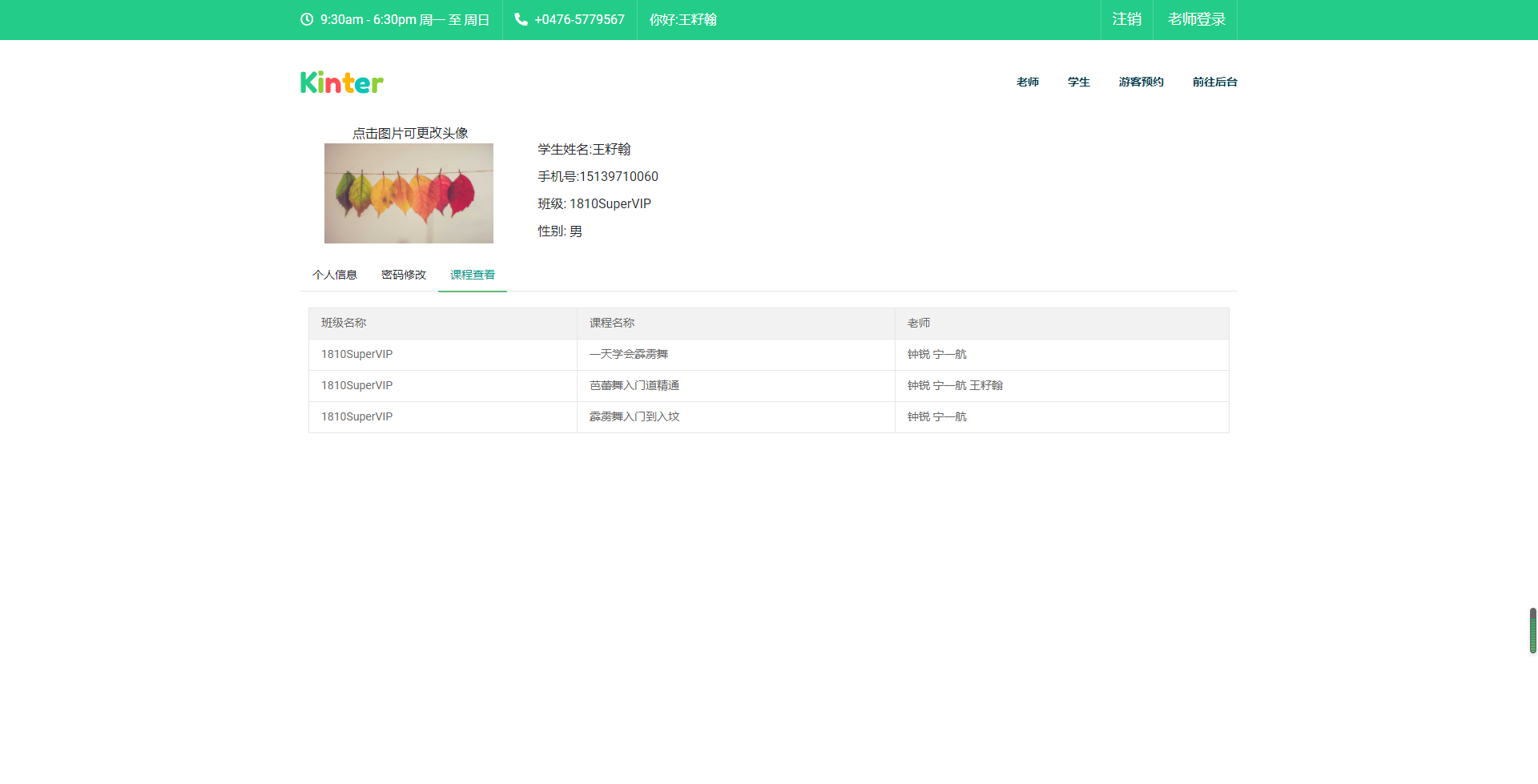Go to 前往后台 admin backend

pyautogui.click(x=1214, y=82)
